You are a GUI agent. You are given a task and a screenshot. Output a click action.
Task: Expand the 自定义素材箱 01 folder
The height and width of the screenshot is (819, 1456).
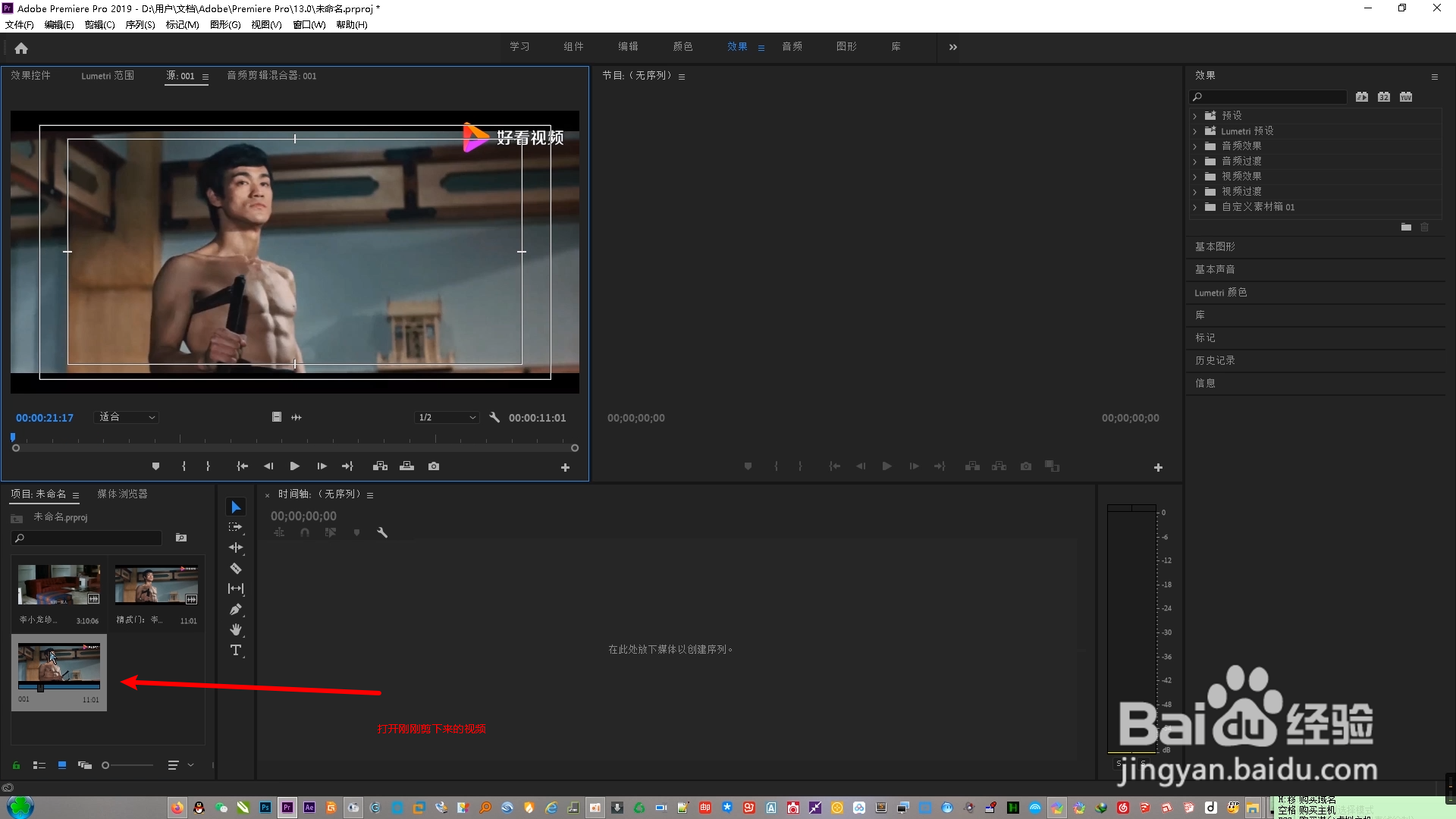(x=1195, y=207)
